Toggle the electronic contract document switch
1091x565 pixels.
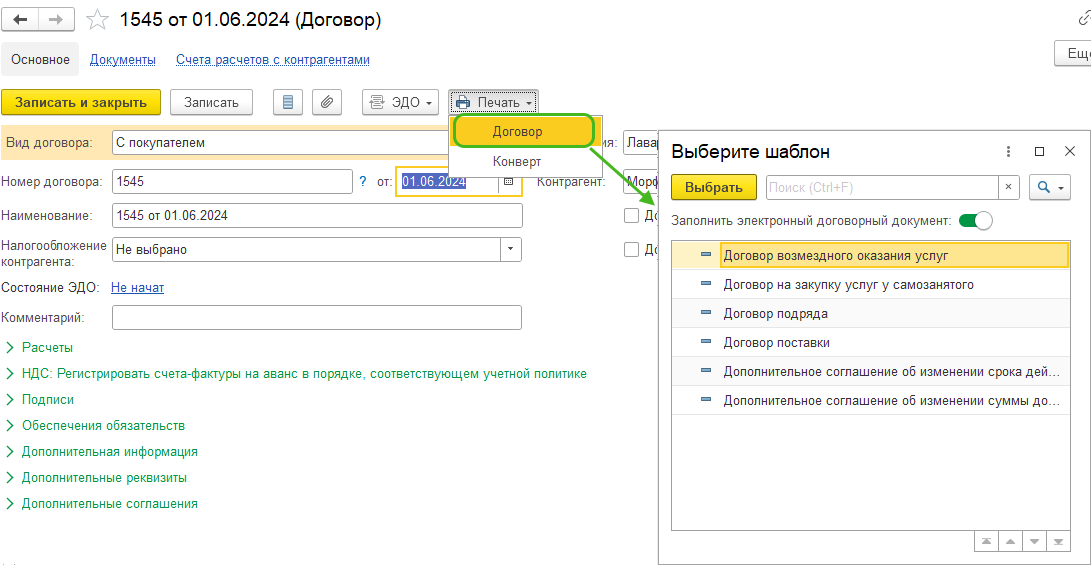click(975, 220)
